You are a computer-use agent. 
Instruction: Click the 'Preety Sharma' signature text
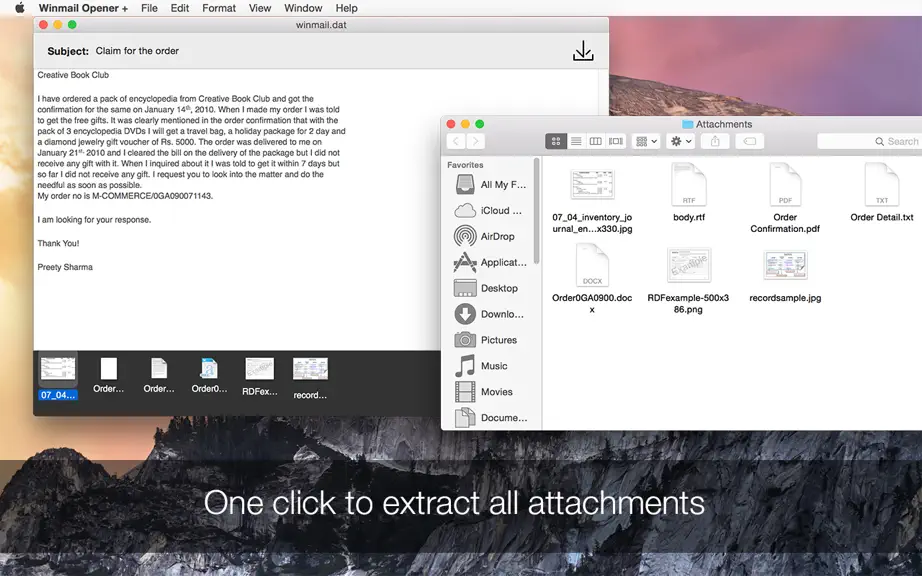click(x=65, y=267)
